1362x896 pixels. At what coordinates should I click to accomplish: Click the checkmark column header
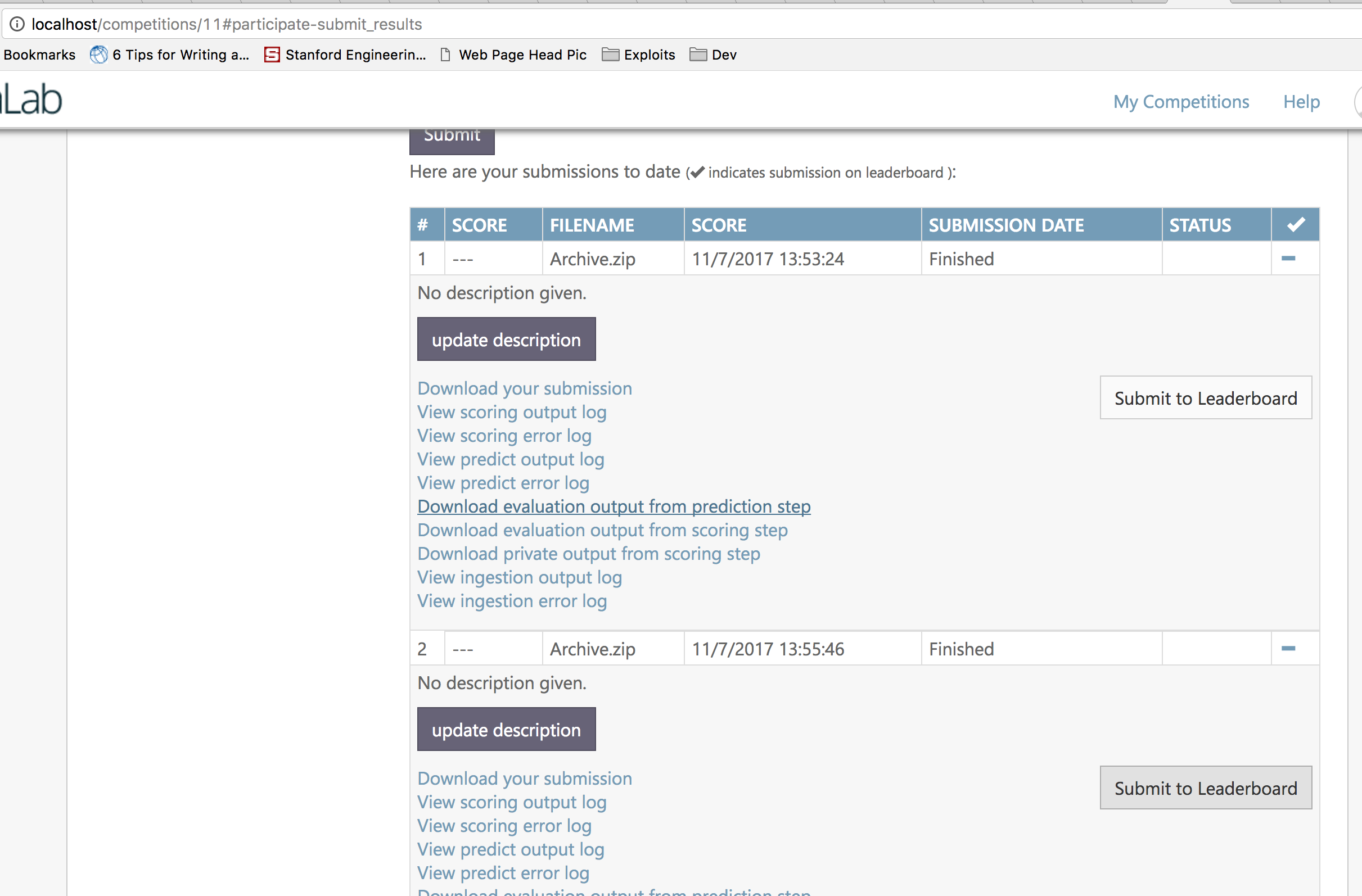1295,224
